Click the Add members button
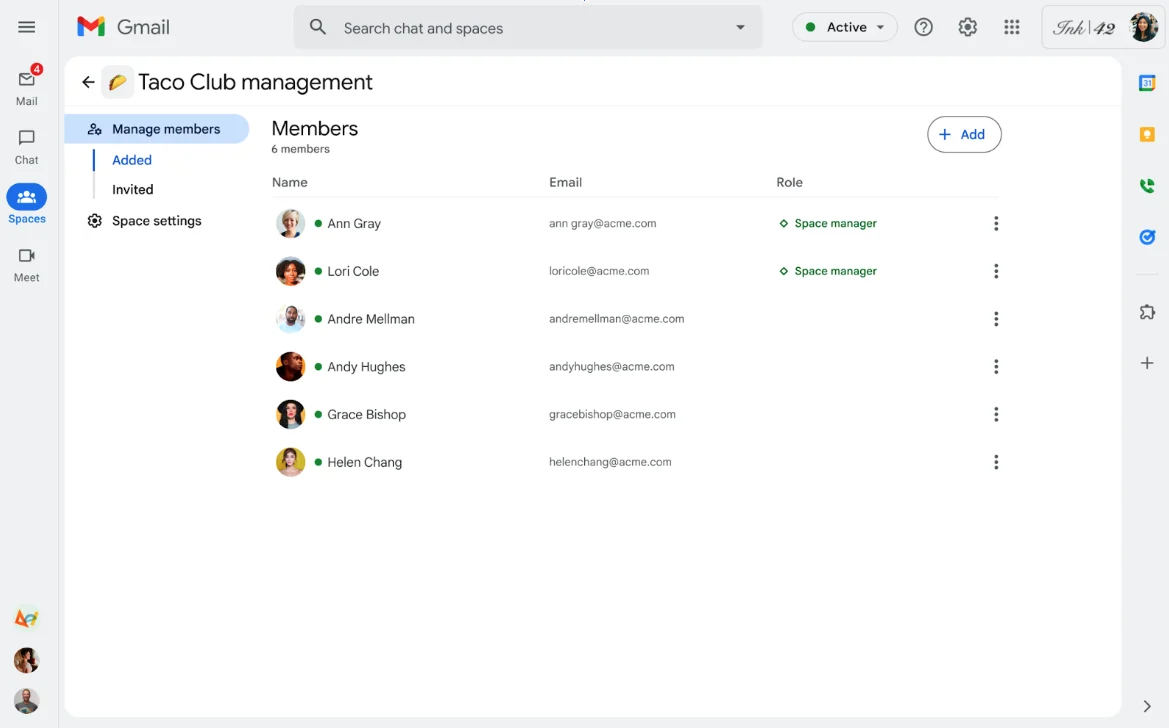Viewport: 1169px width, 728px height. click(x=963, y=135)
